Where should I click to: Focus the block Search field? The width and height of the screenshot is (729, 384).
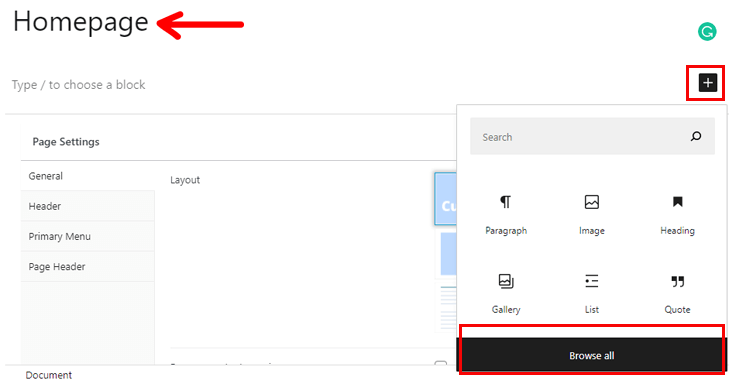click(x=592, y=136)
